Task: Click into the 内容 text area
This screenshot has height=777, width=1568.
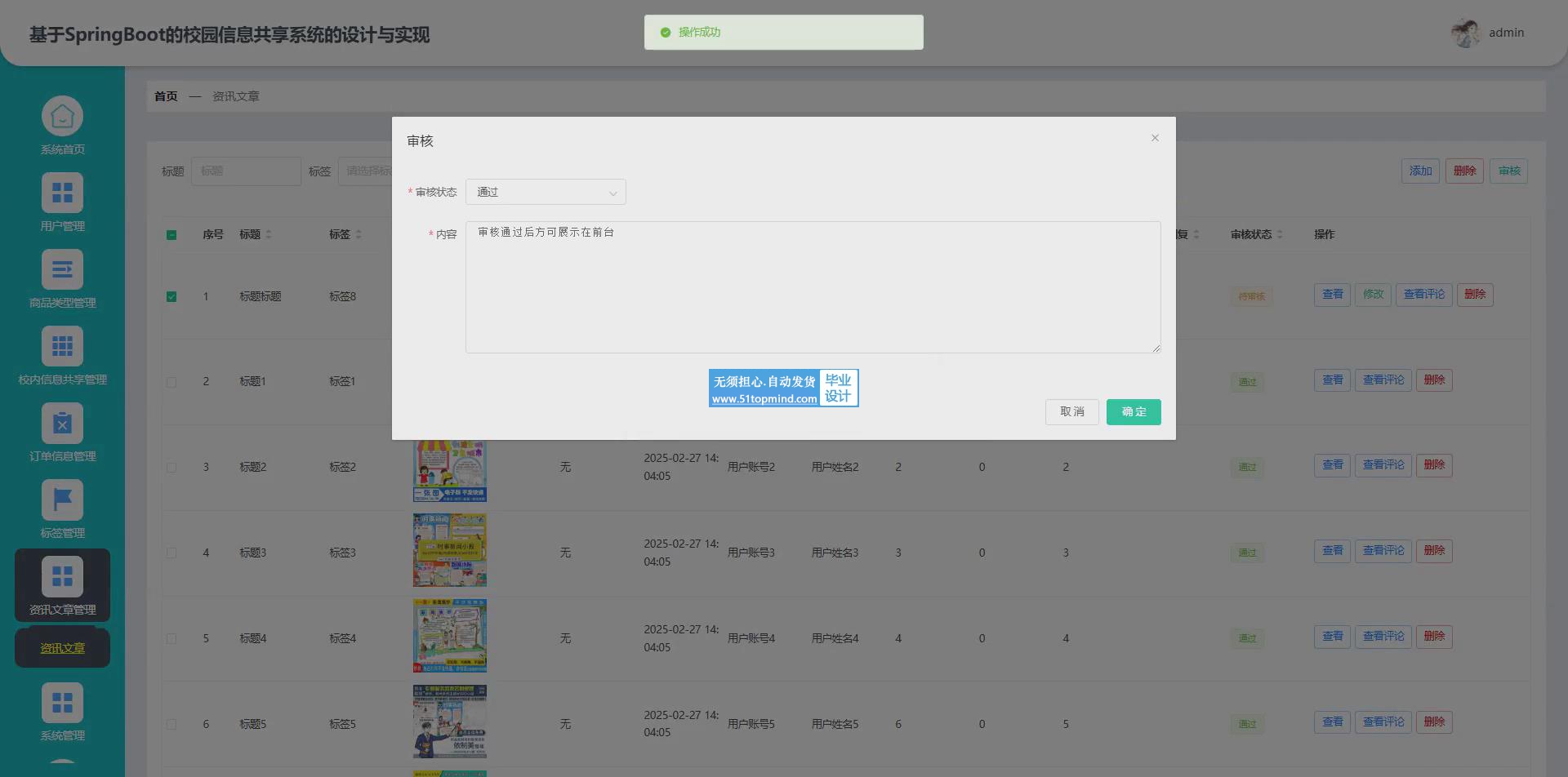Action: 813,287
